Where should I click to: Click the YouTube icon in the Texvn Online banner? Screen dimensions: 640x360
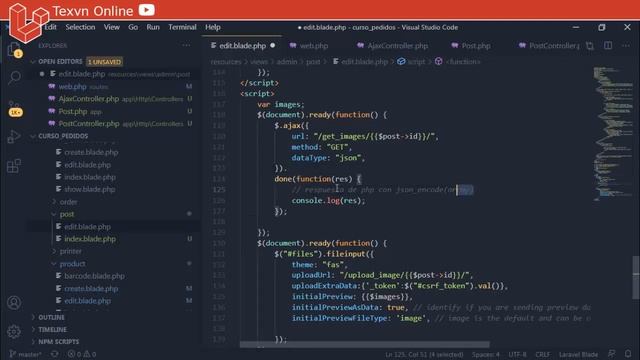point(147,9)
